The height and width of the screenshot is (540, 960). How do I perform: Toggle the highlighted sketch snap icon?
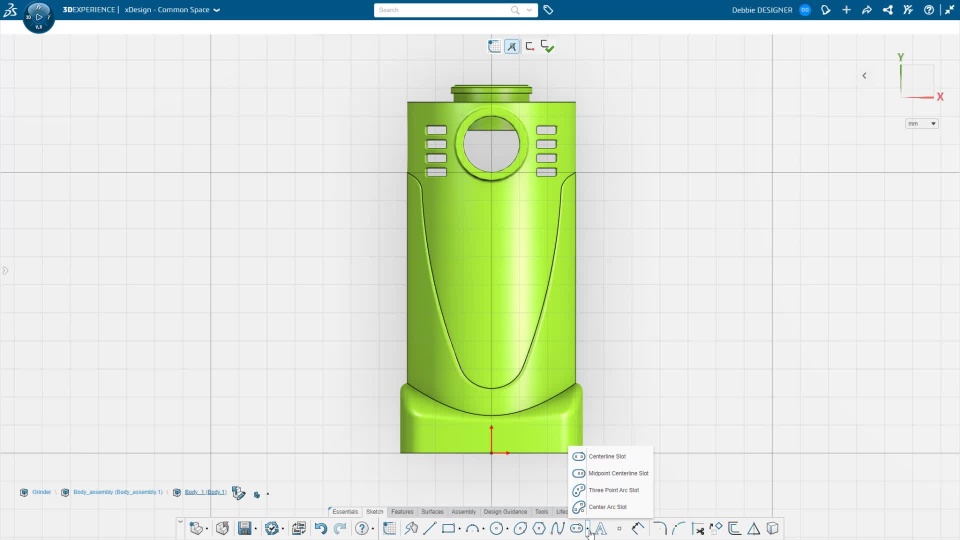512,46
